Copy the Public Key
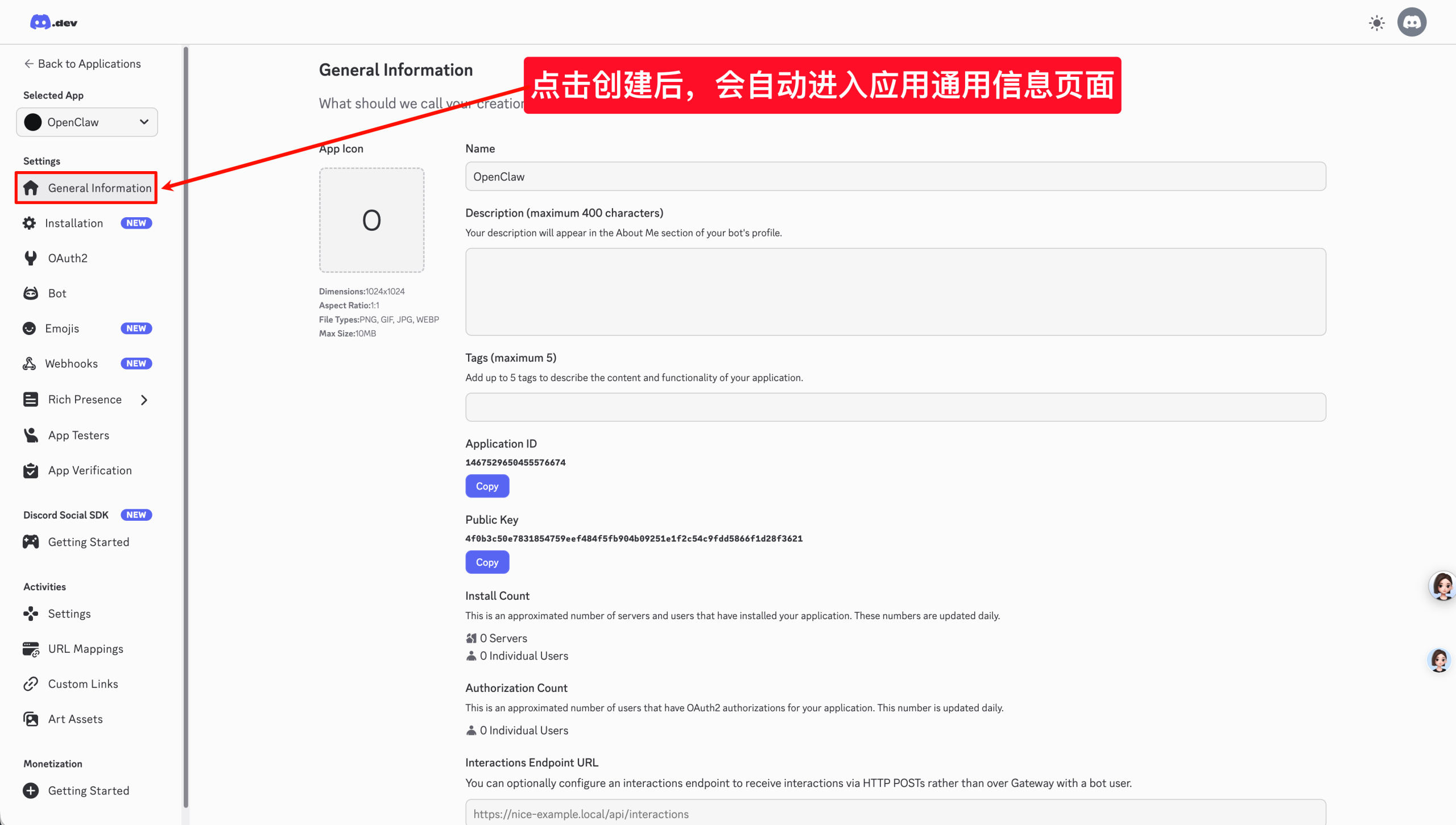The width and height of the screenshot is (1456, 825). coord(487,562)
